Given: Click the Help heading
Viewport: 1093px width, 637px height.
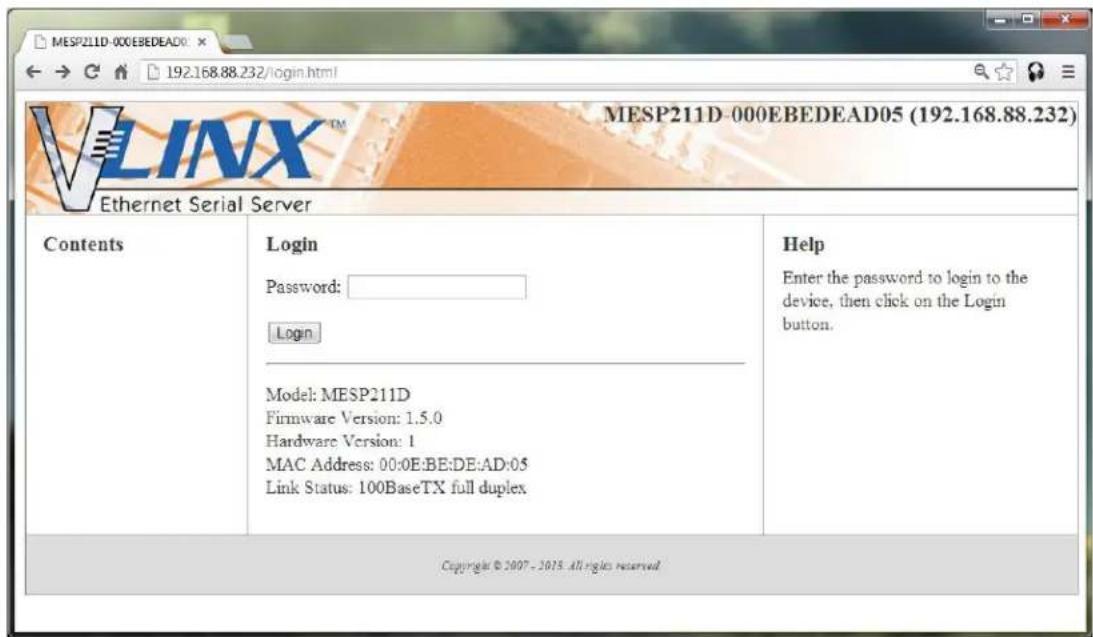Looking at the screenshot, I should coord(804,245).
